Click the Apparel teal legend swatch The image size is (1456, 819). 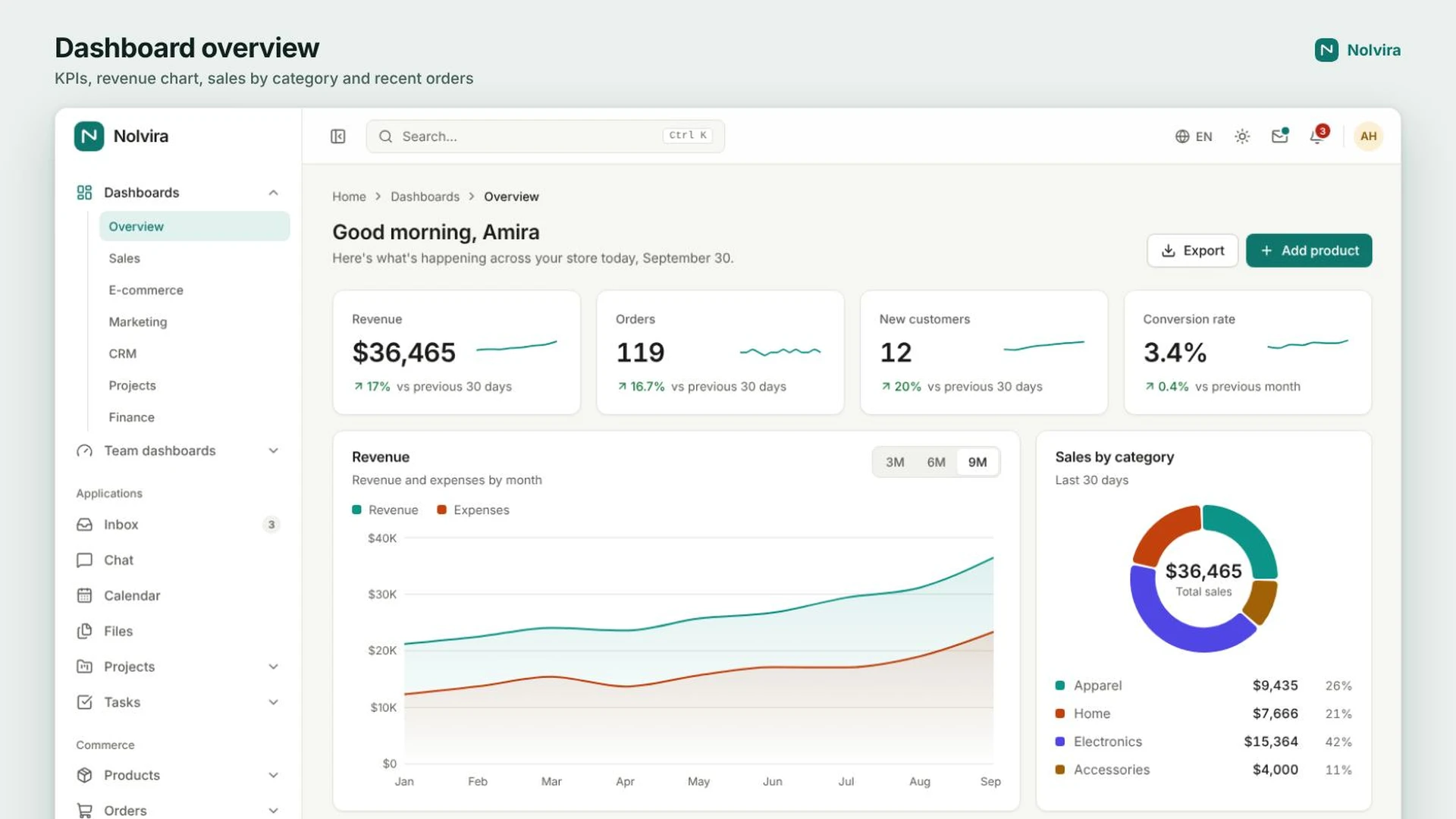(x=1060, y=686)
